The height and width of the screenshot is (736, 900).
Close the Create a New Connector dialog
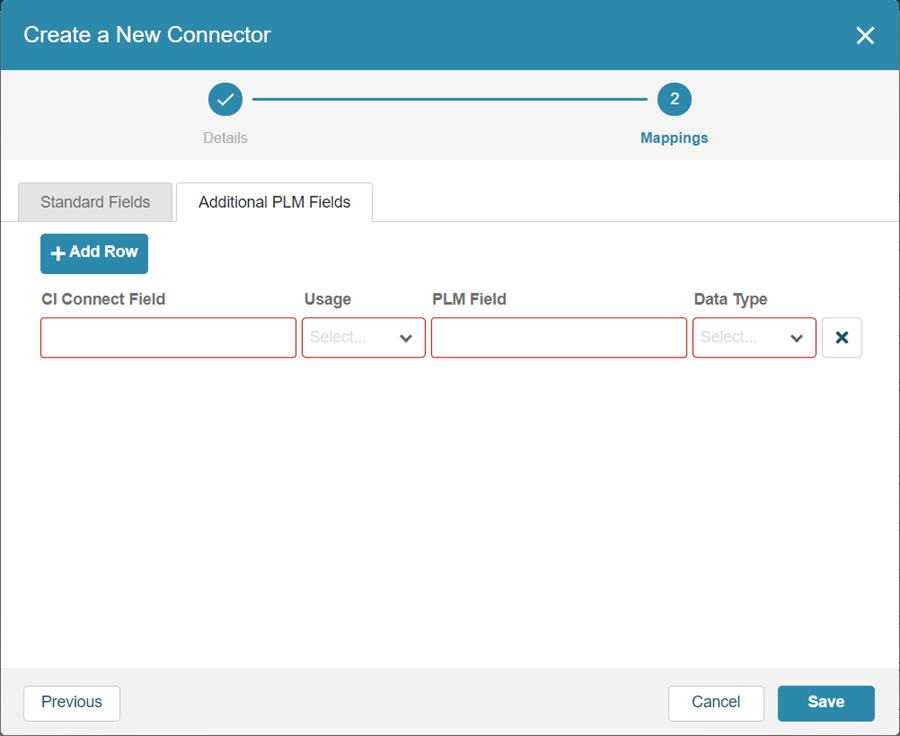tap(865, 35)
